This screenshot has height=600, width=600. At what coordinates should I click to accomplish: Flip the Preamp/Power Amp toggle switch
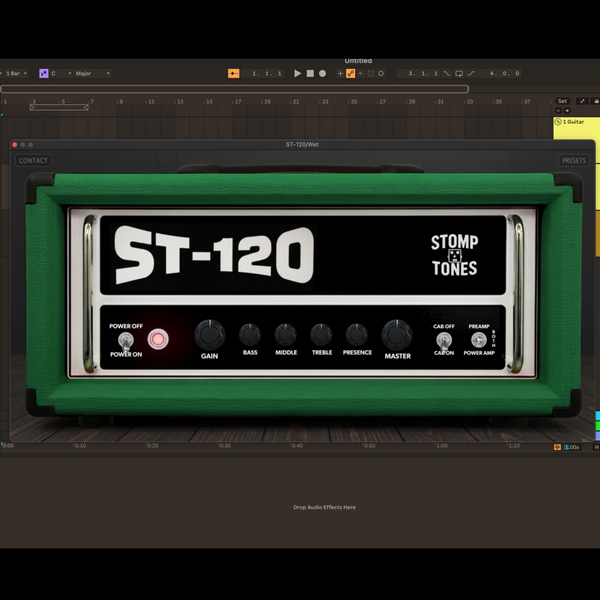coord(479,340)
